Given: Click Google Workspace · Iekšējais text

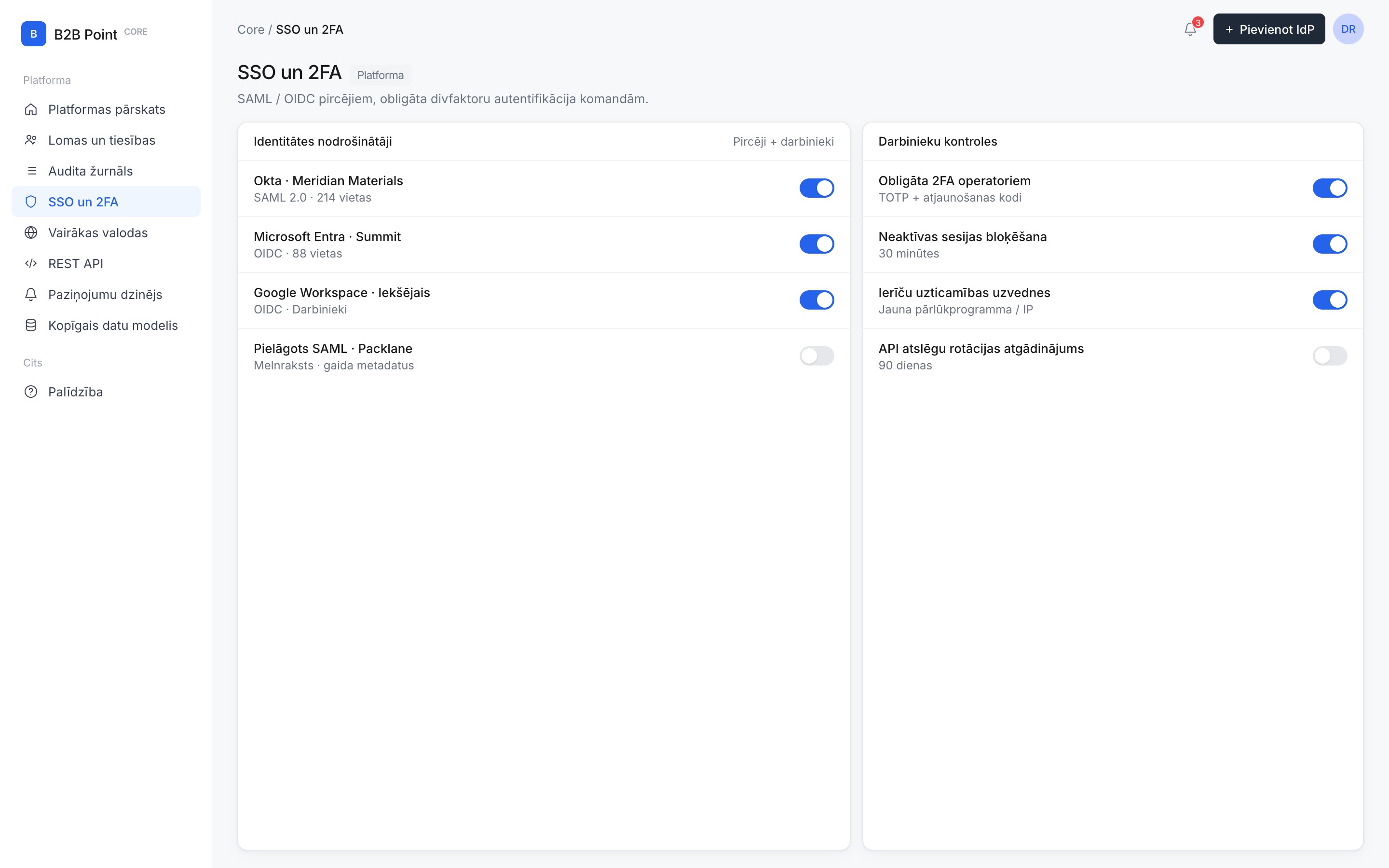Looking at the screenshot, I should [341, 293].
